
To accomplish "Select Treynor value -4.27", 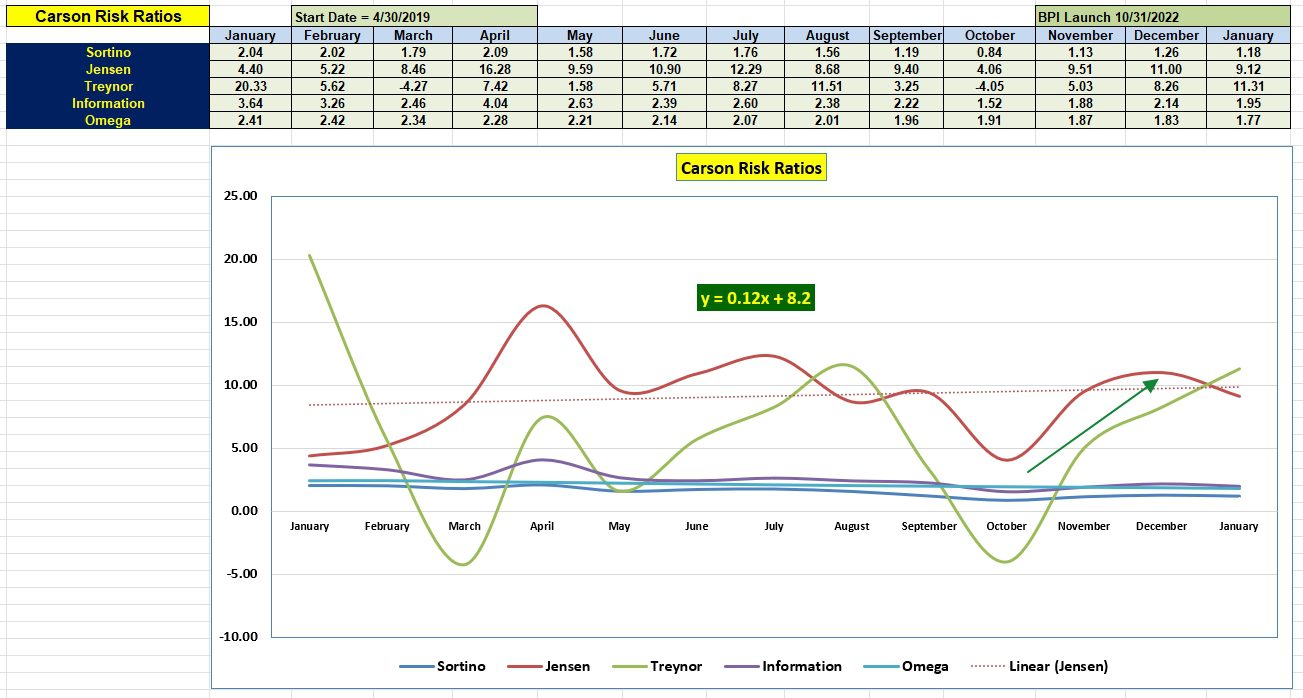I will 414,86.
